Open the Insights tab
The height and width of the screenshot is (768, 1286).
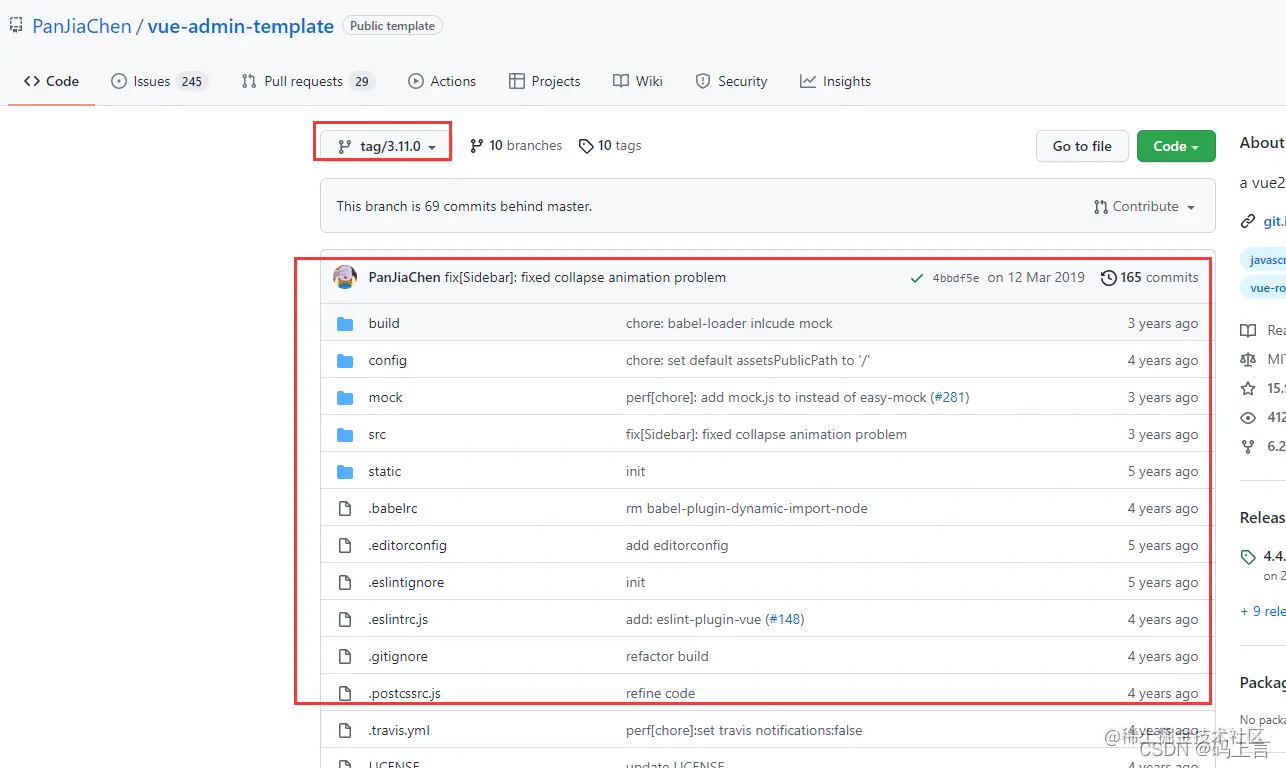[x=835, y=81]
